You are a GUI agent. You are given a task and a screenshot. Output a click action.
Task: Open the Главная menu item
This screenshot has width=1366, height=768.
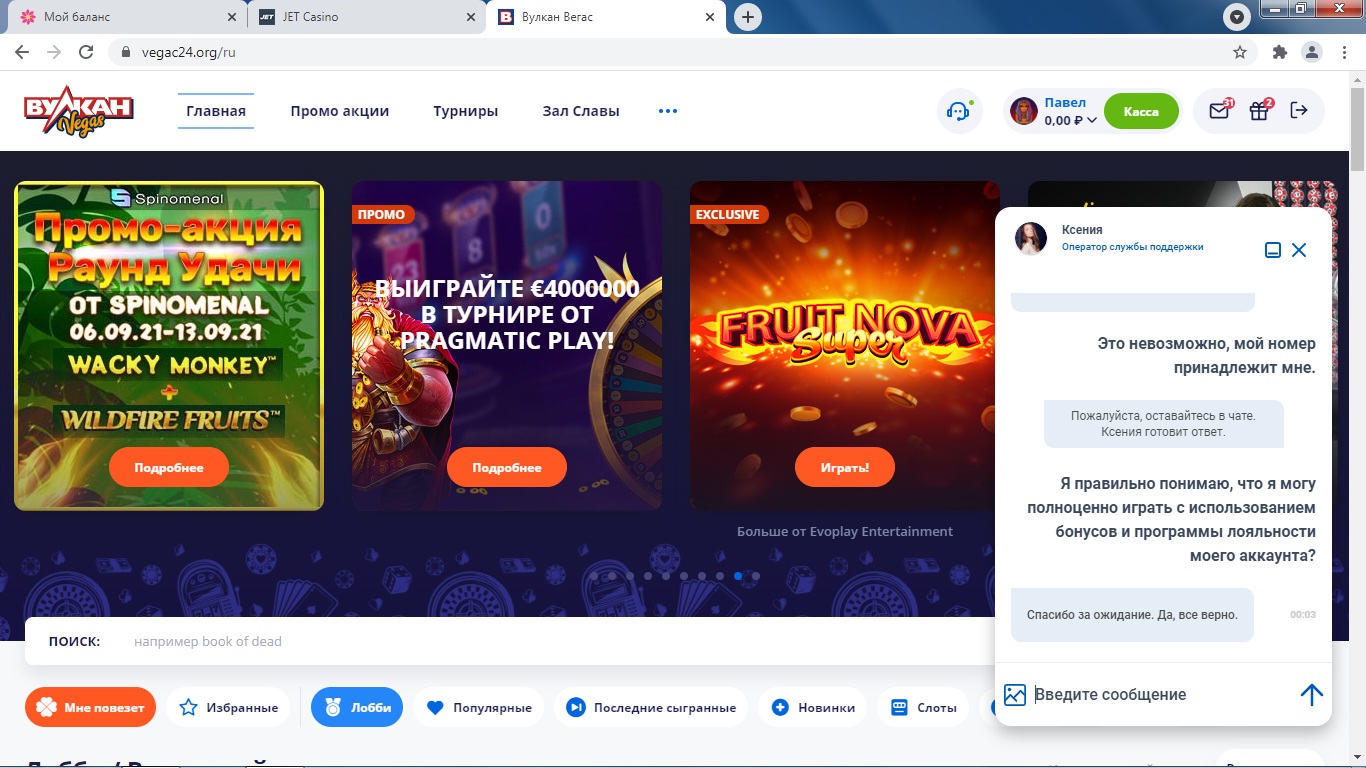click(x=216, y=111)
